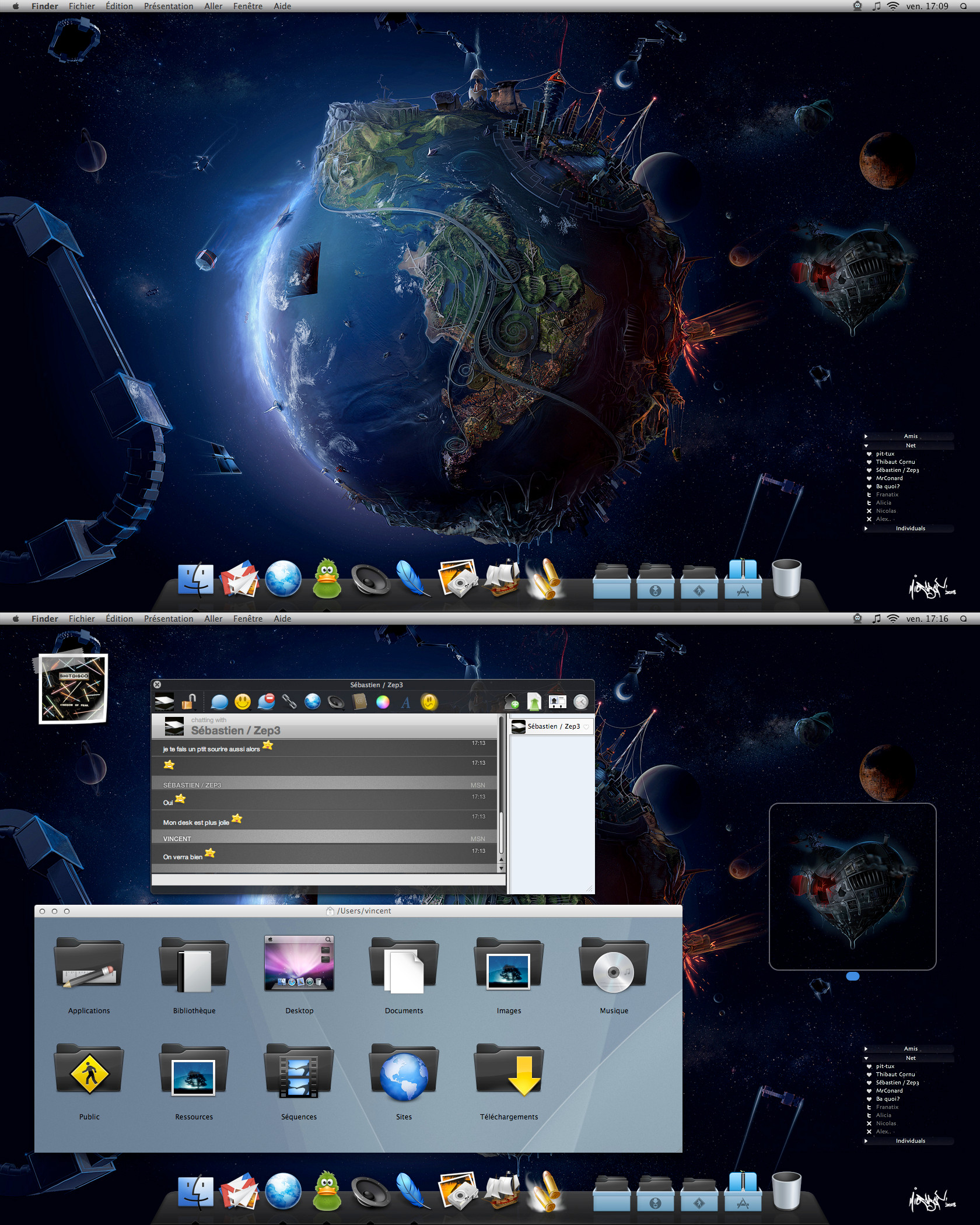Screen dimensions: 980x1225
Task: Open the Téléchargements folder
Action: [x=509, y=1081]
